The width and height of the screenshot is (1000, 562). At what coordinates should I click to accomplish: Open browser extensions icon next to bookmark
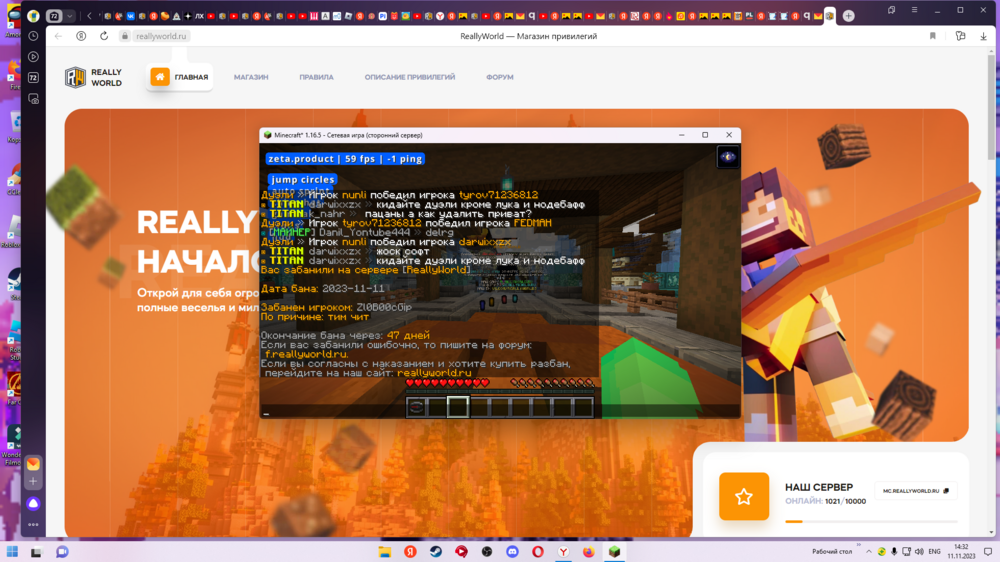960,36
